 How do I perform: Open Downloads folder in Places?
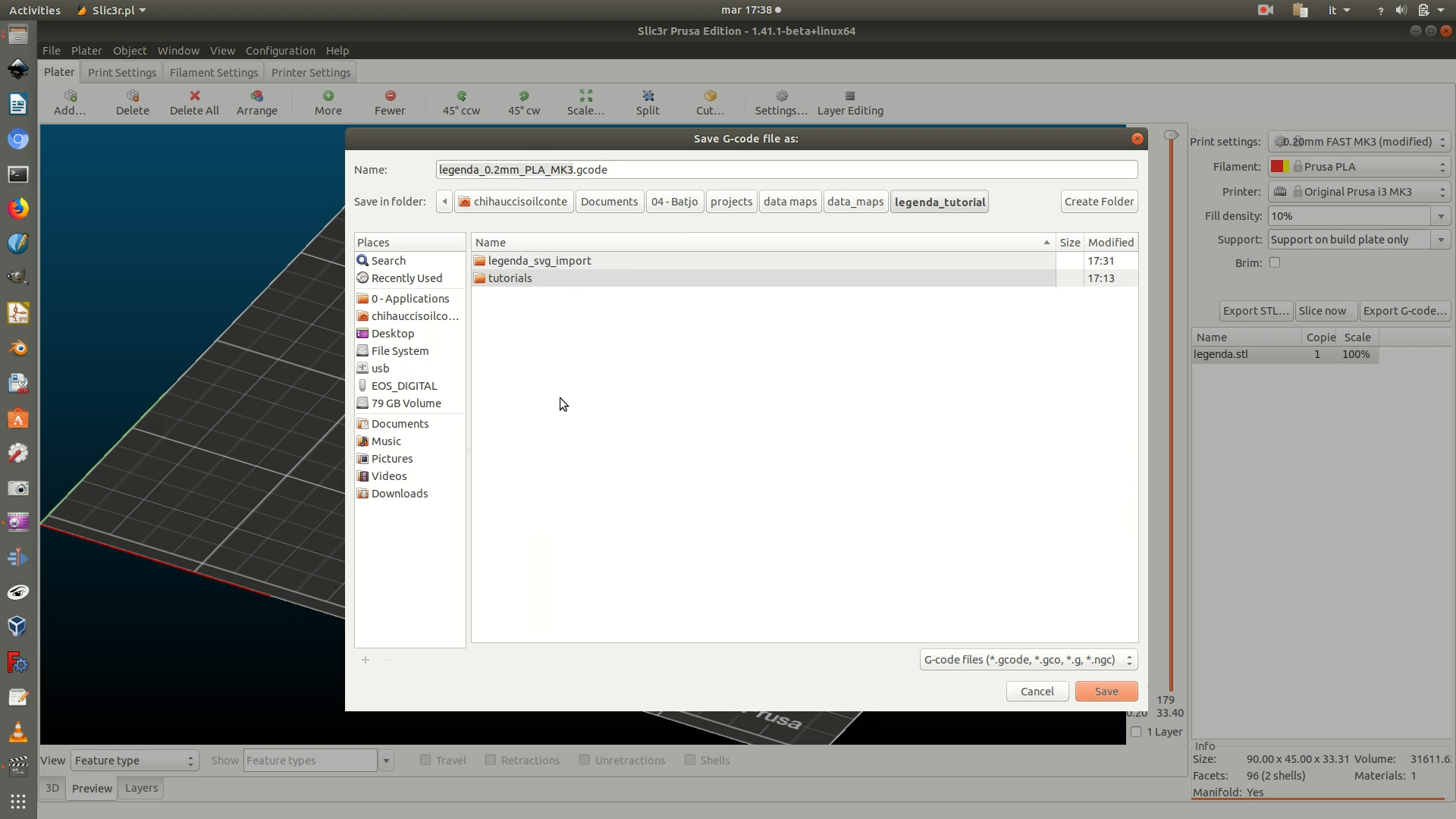409,494
